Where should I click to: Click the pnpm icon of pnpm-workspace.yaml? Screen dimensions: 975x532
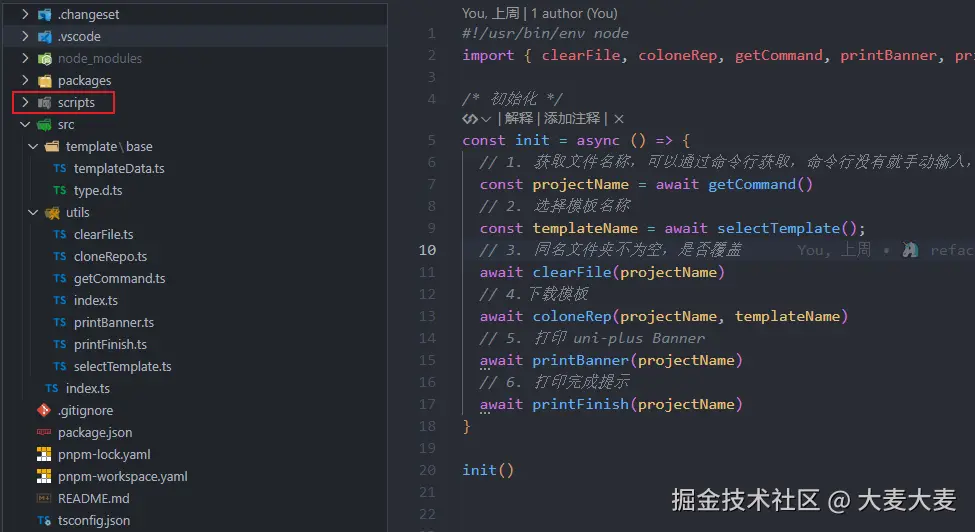click(x=44, y=476)
